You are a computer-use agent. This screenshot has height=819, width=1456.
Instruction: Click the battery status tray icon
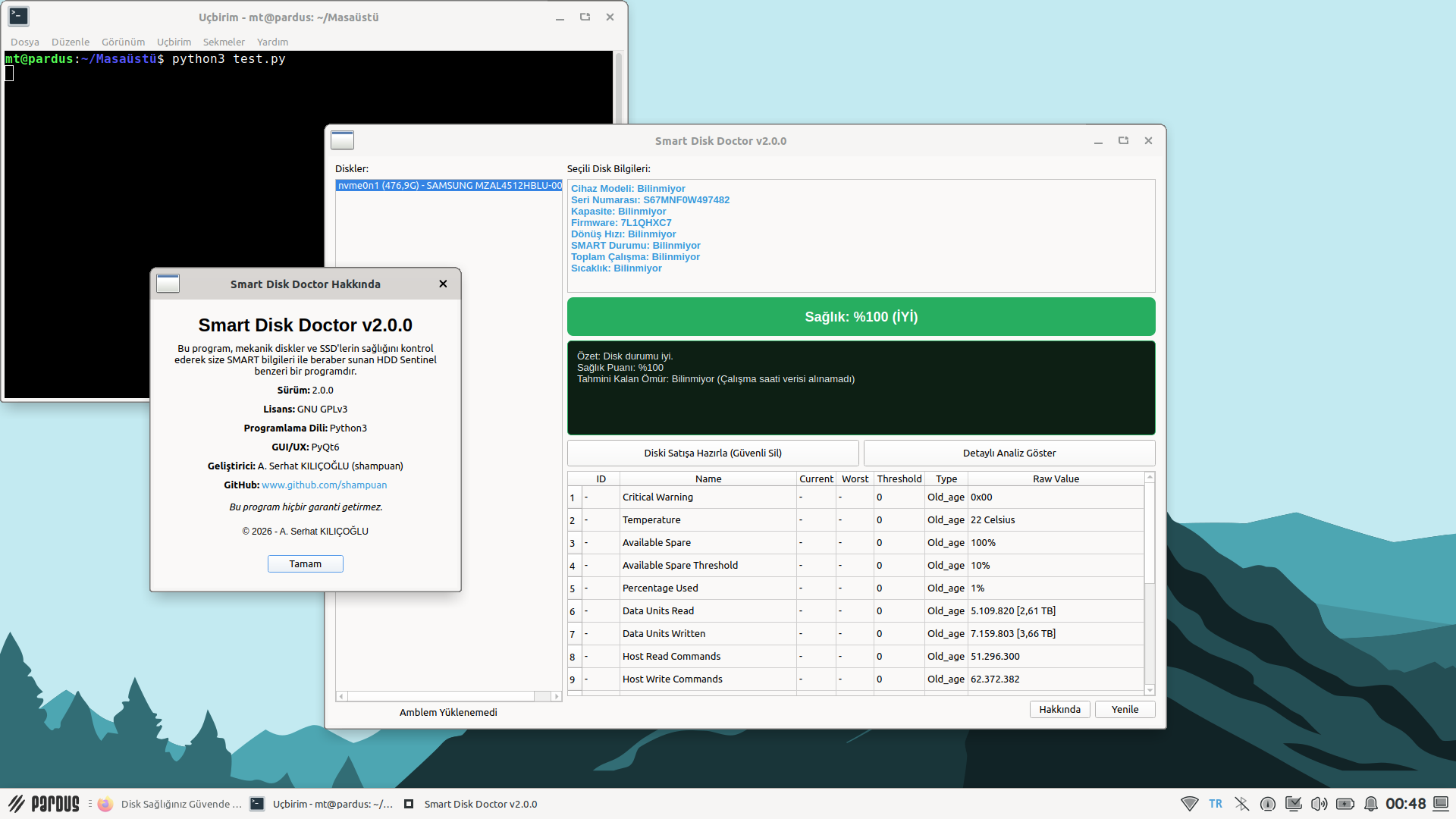pyautogui.click(x=1345, y=804)
